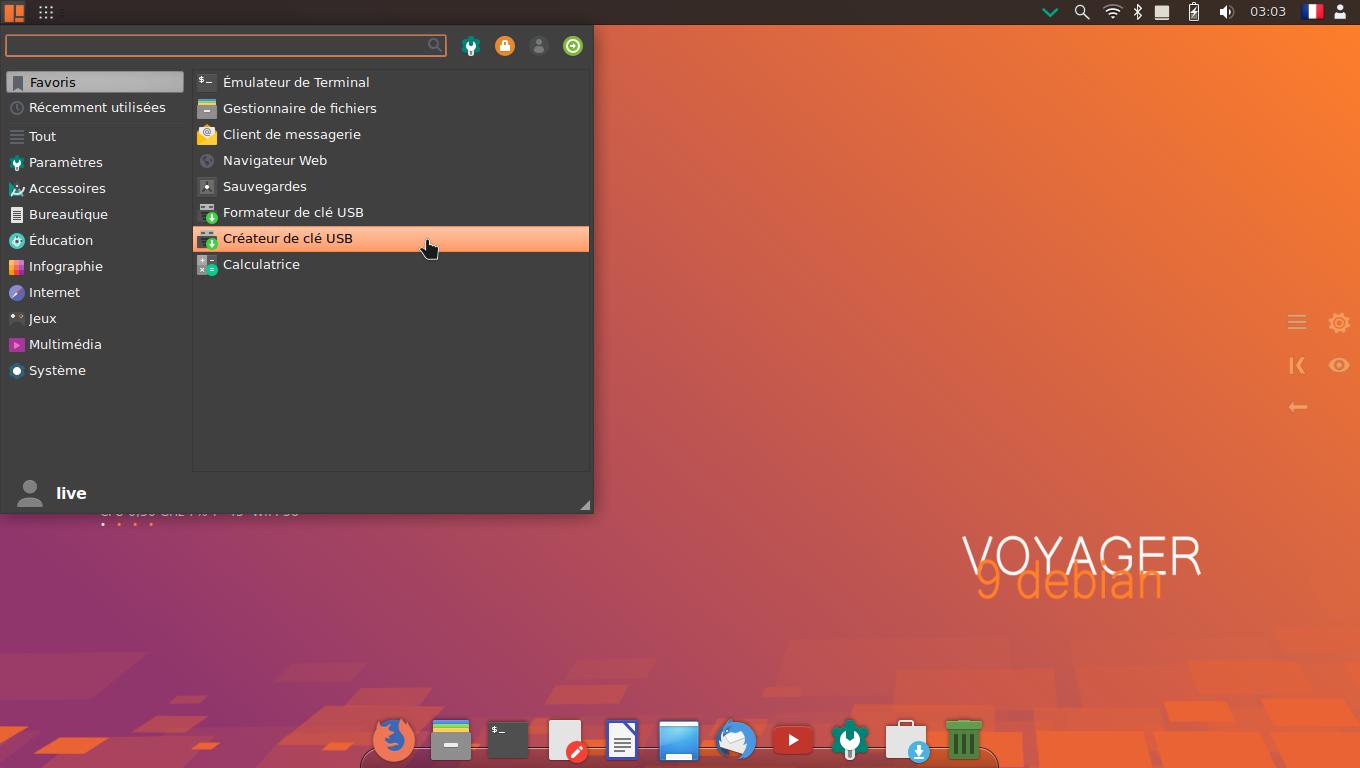Click the volume speaker icon
1360x768 pixels.
pyautogui.click(x=1226, y=12)
